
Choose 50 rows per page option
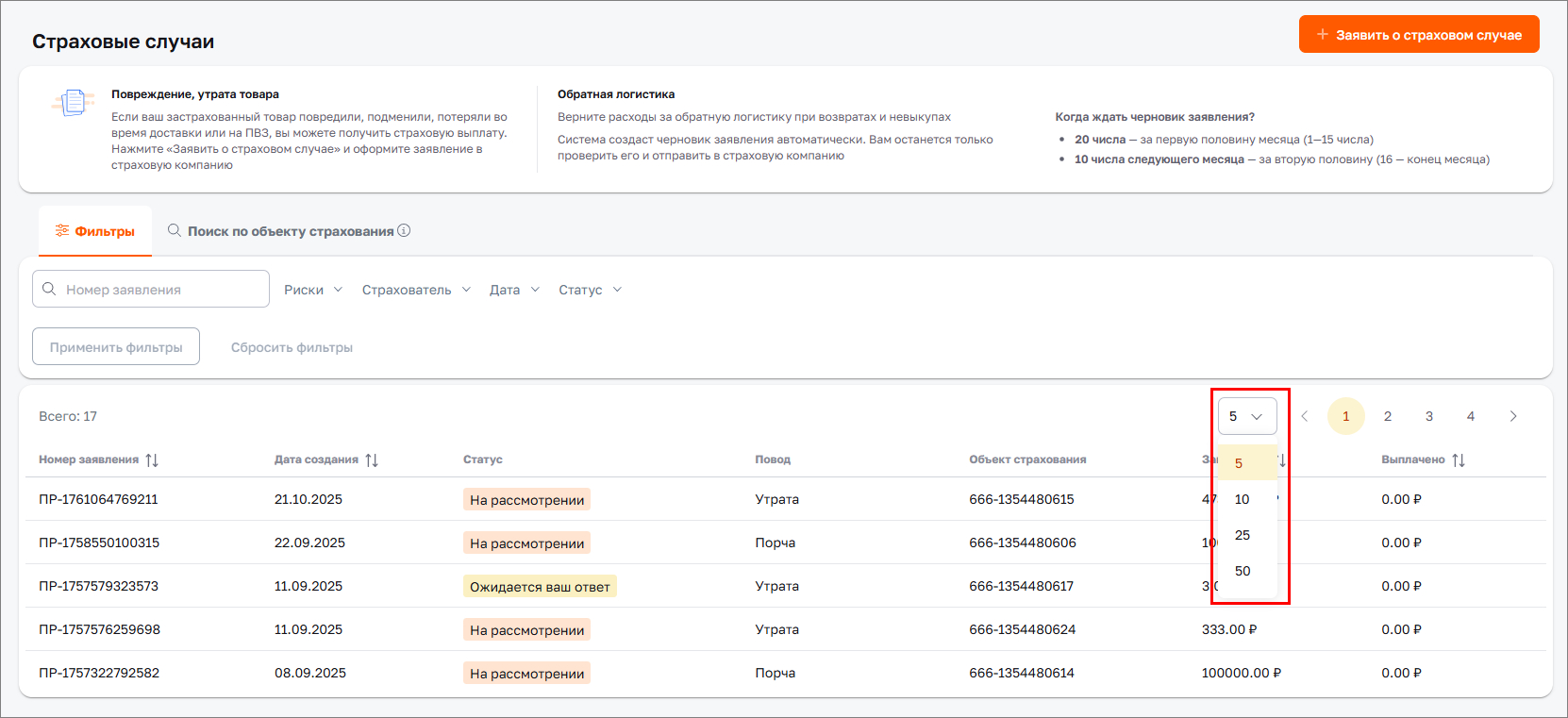[1243, 571]
